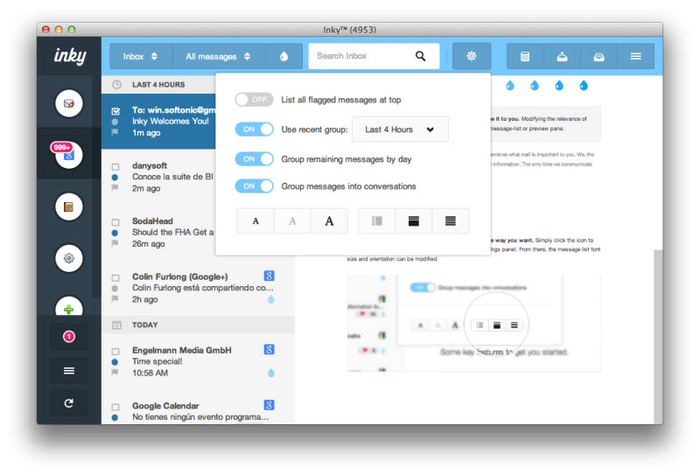Open the unified inbox with 999+ badge

tap(69, 155)
